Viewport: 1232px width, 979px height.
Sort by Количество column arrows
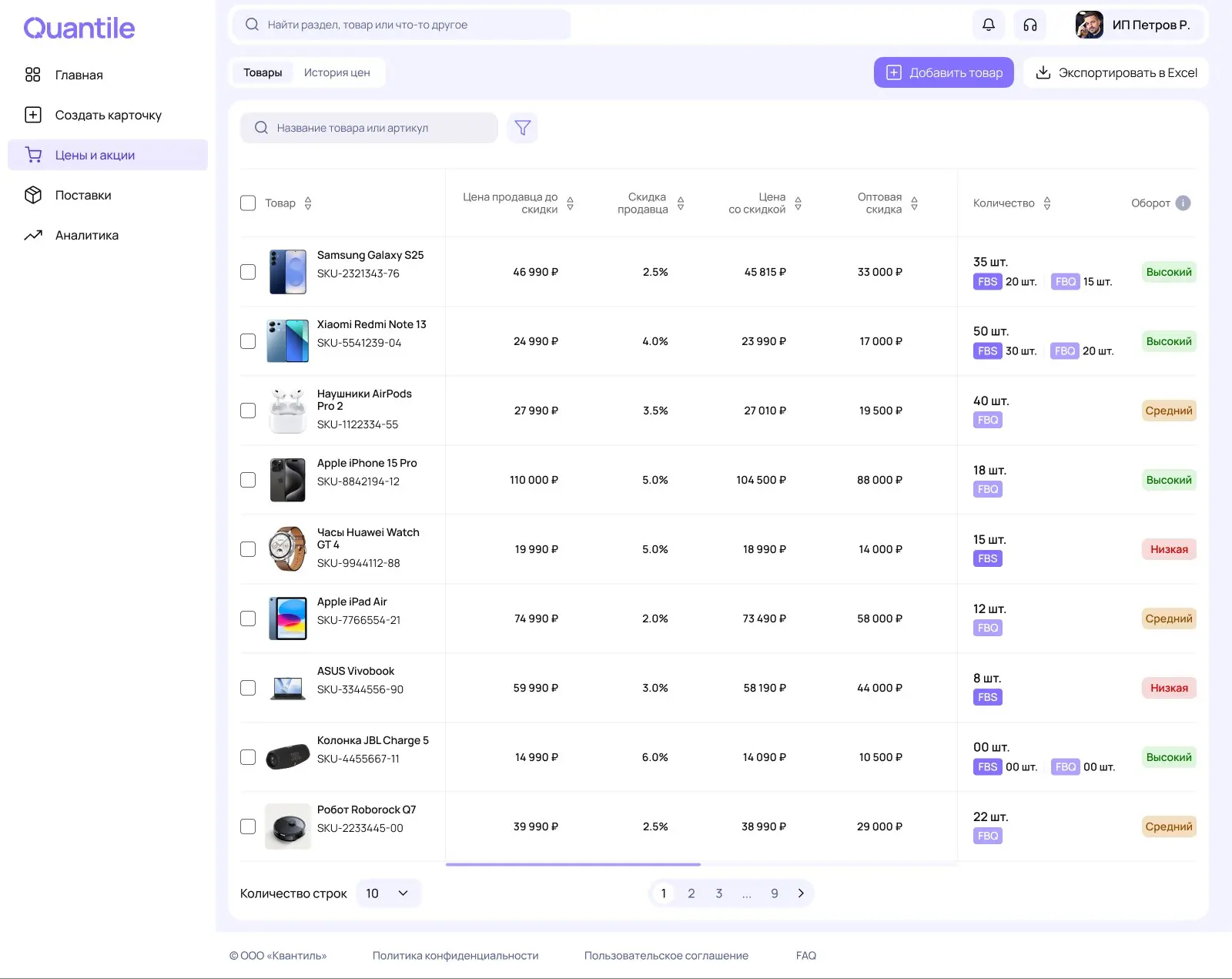click(x=1047, y=203)
